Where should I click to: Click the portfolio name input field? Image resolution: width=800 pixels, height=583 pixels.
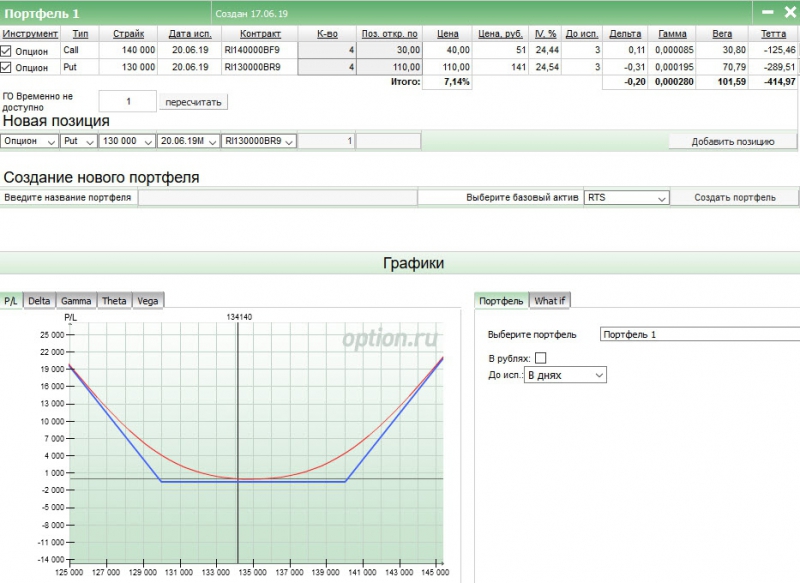[x=276, y=198]
